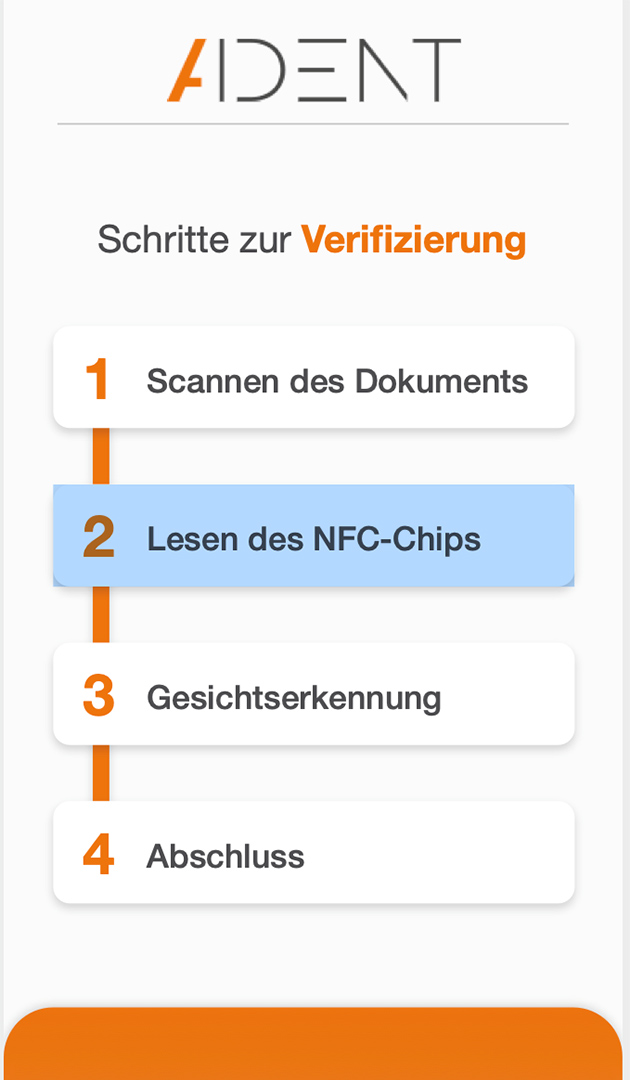Screen dimensions: 630x1080
Task: Open the 'Gesichtserkennung' step label
Action: [294, 697]
